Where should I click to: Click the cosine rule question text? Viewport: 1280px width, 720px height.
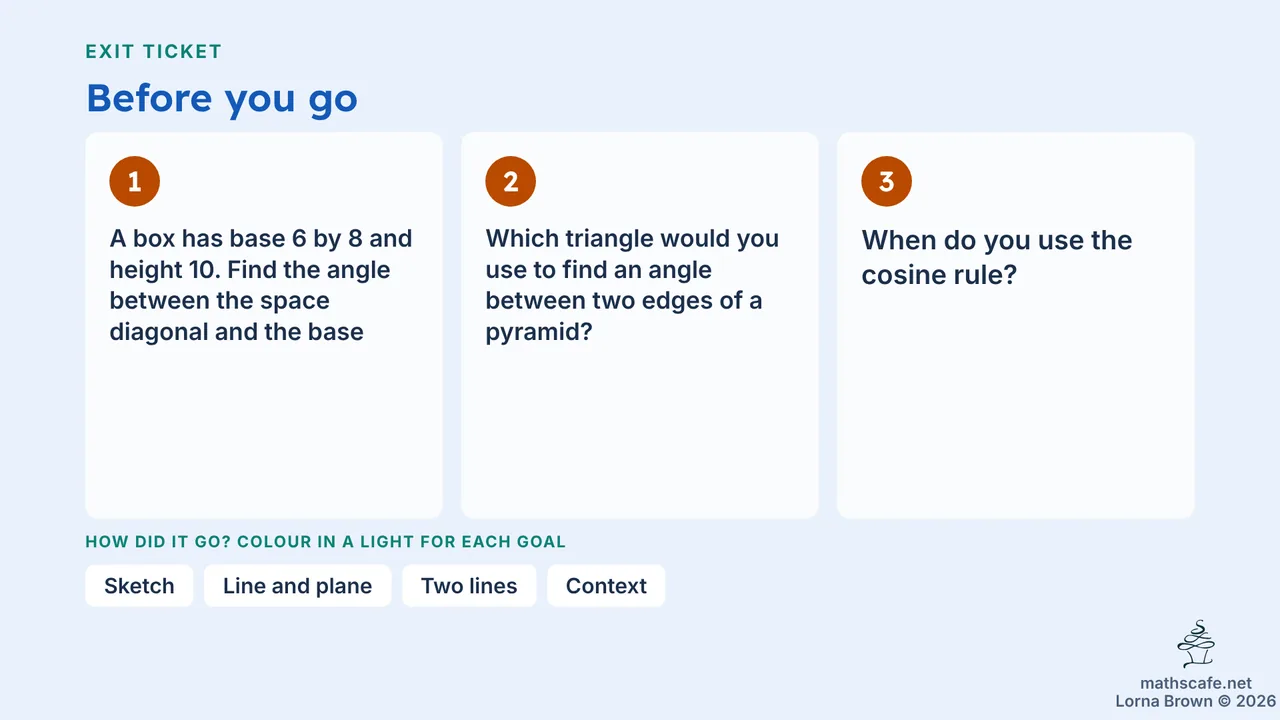pos(997,256)
